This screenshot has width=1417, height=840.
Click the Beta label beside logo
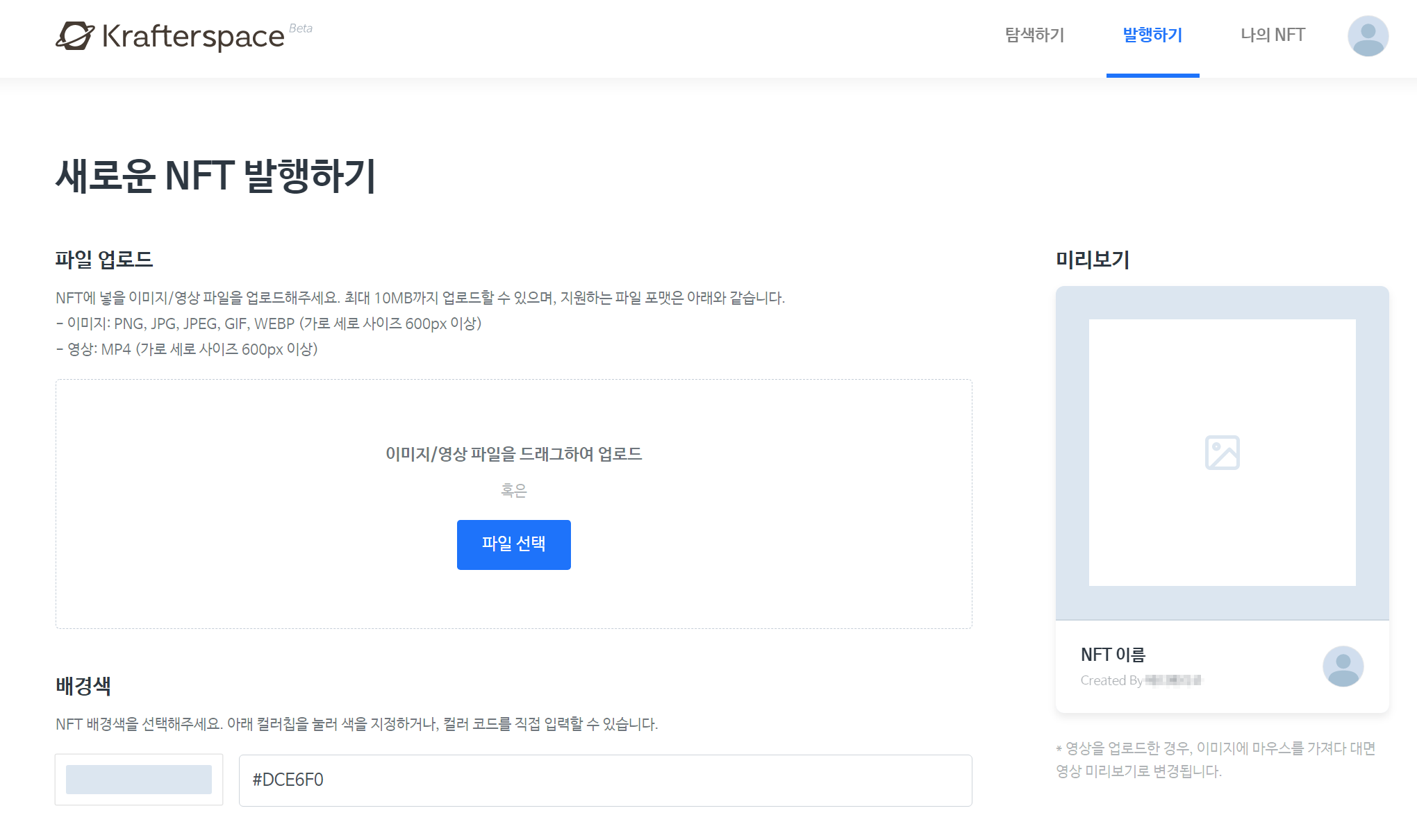pyautogui.click(x=301, y=28)
